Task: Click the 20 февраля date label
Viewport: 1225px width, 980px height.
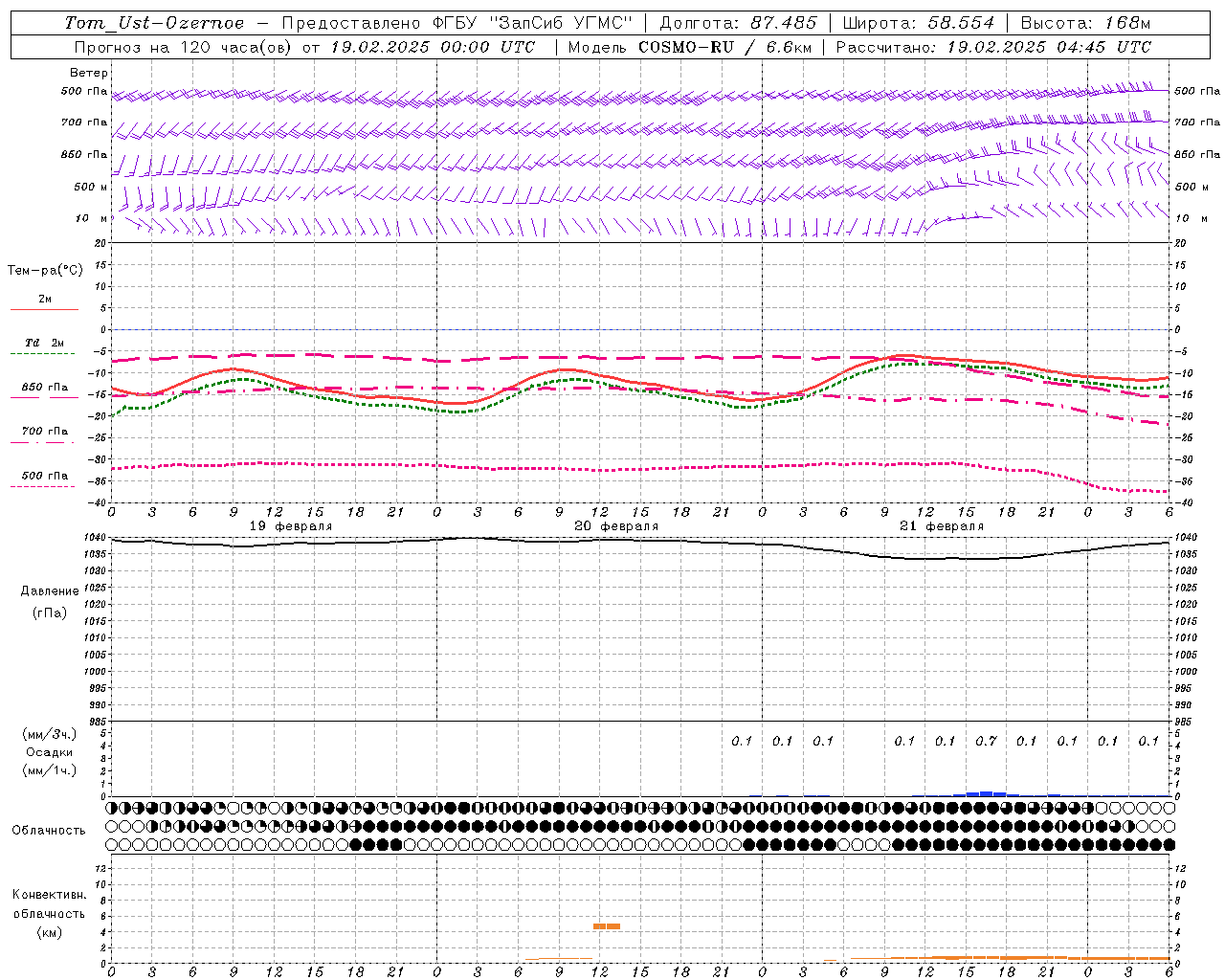Action: pos(616,526)
